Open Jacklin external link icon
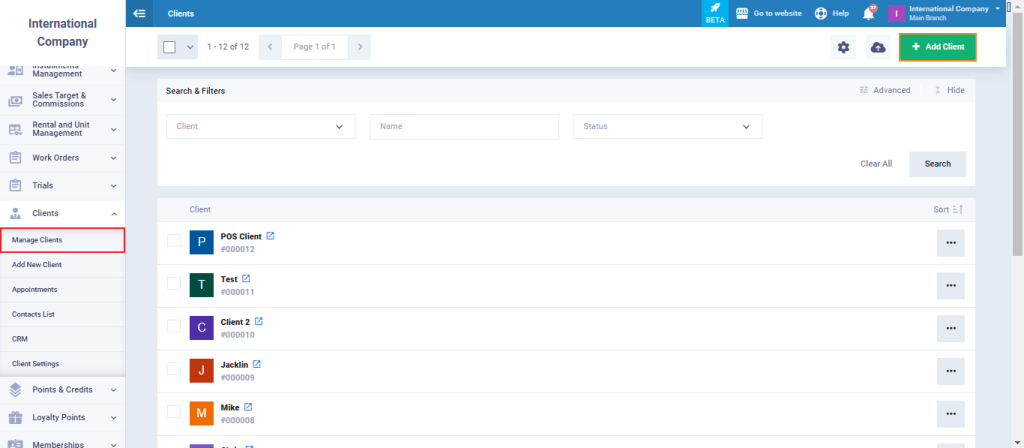The height and width of the screenshot is (448, 1024). 257,364
